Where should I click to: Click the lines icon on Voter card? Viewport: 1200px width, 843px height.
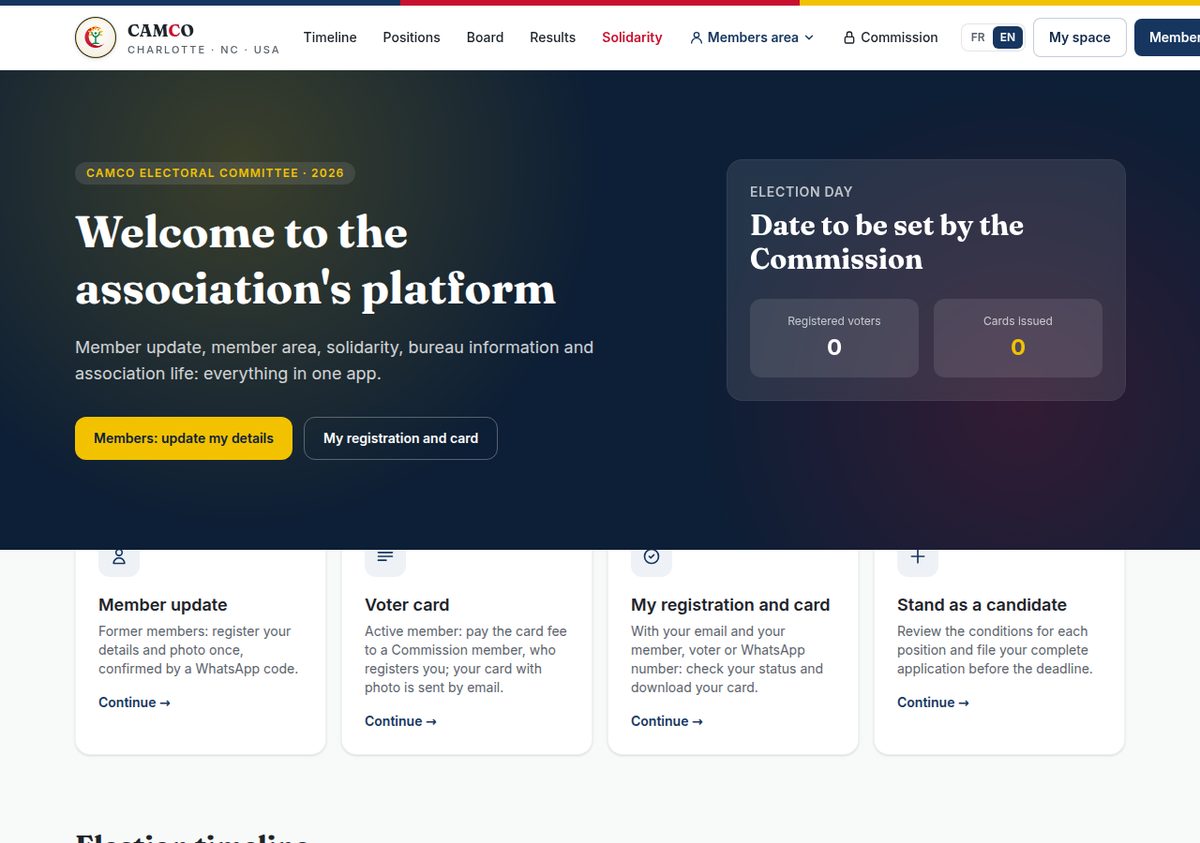(385, 557)
